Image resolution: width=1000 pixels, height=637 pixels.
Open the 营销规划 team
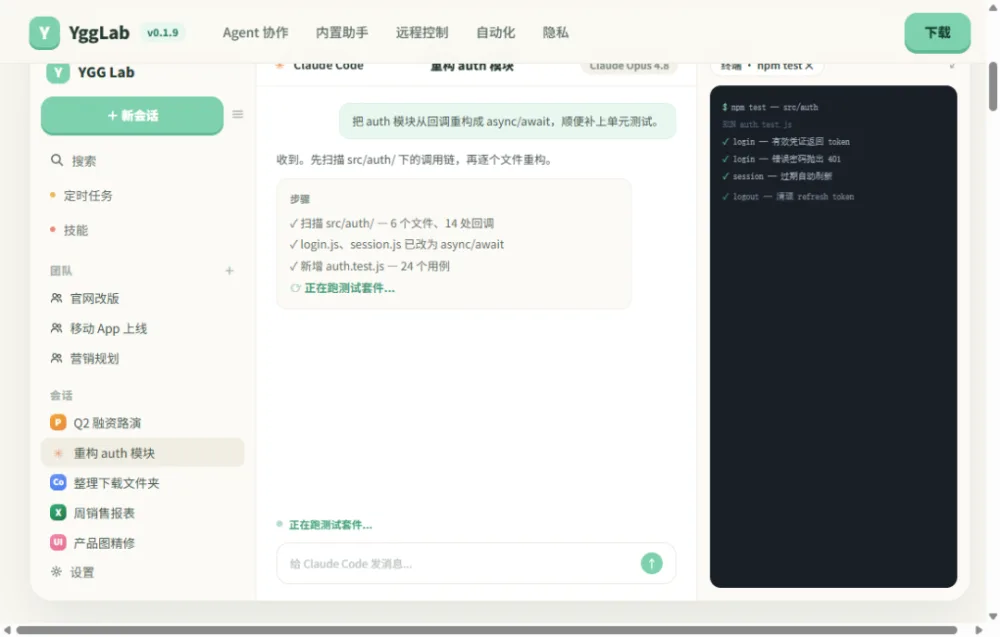tap(94, 358)
